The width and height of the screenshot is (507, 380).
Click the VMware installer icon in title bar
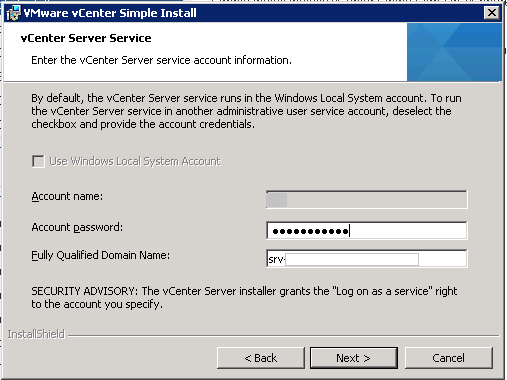(x=13, y=13)
